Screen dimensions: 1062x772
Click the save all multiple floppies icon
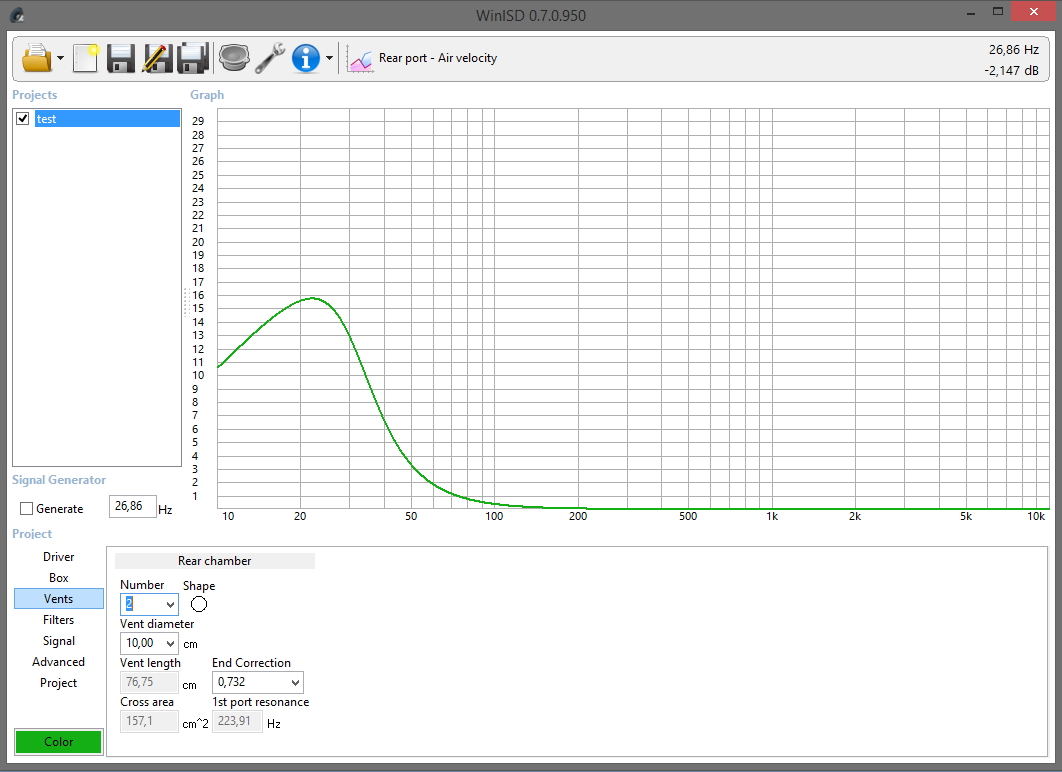pos(192,58)
